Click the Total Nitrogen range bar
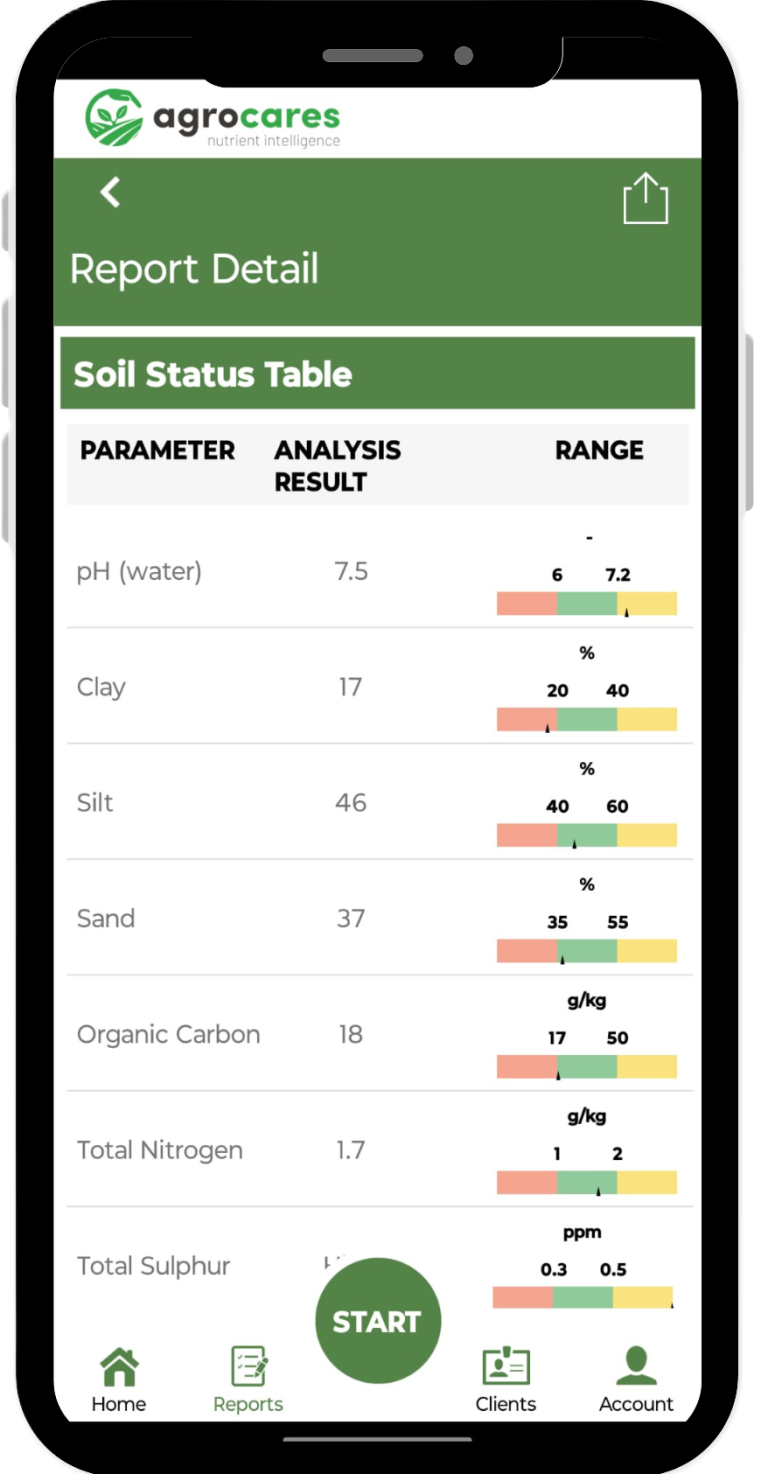 point(587,1182)
